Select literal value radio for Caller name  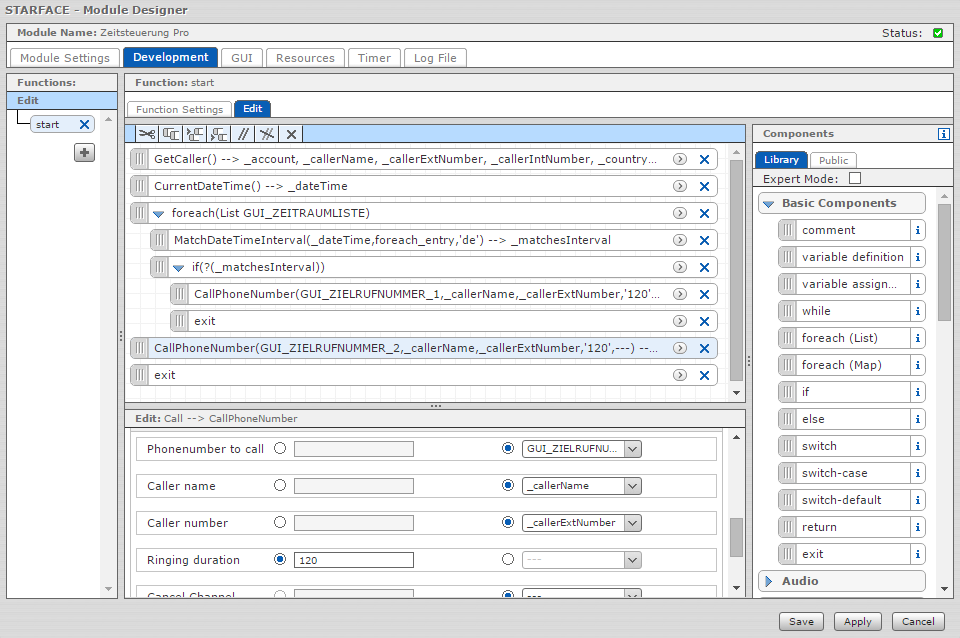[280, 486]
